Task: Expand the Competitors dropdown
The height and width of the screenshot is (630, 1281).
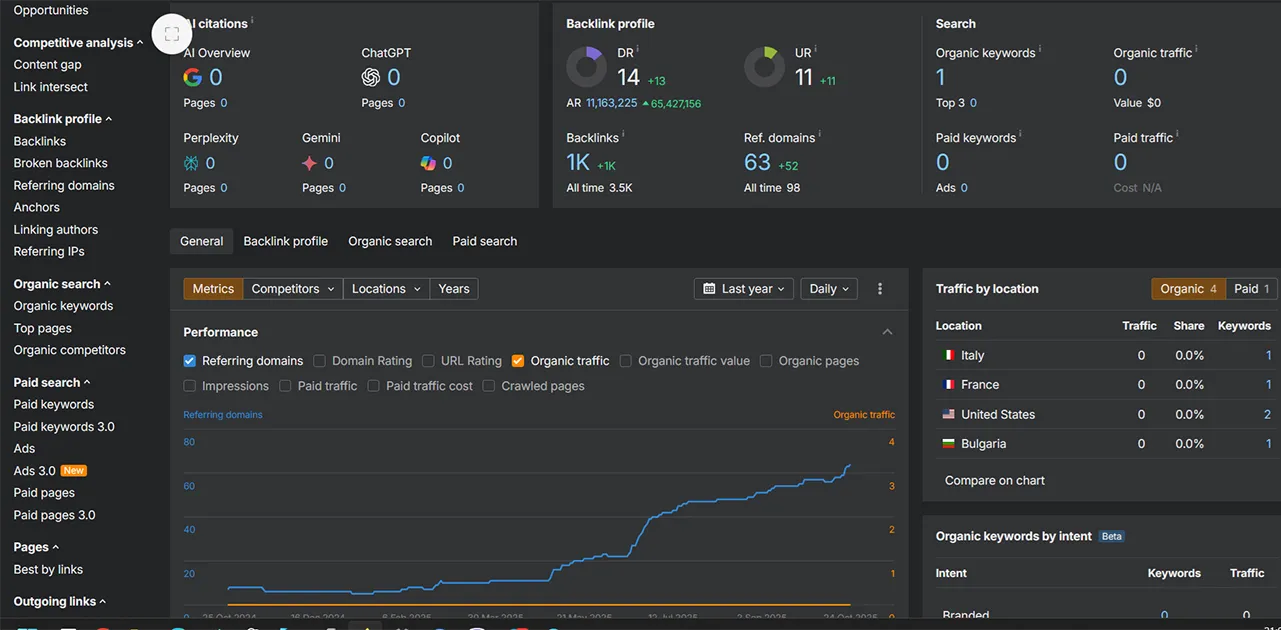Action: 292,289
